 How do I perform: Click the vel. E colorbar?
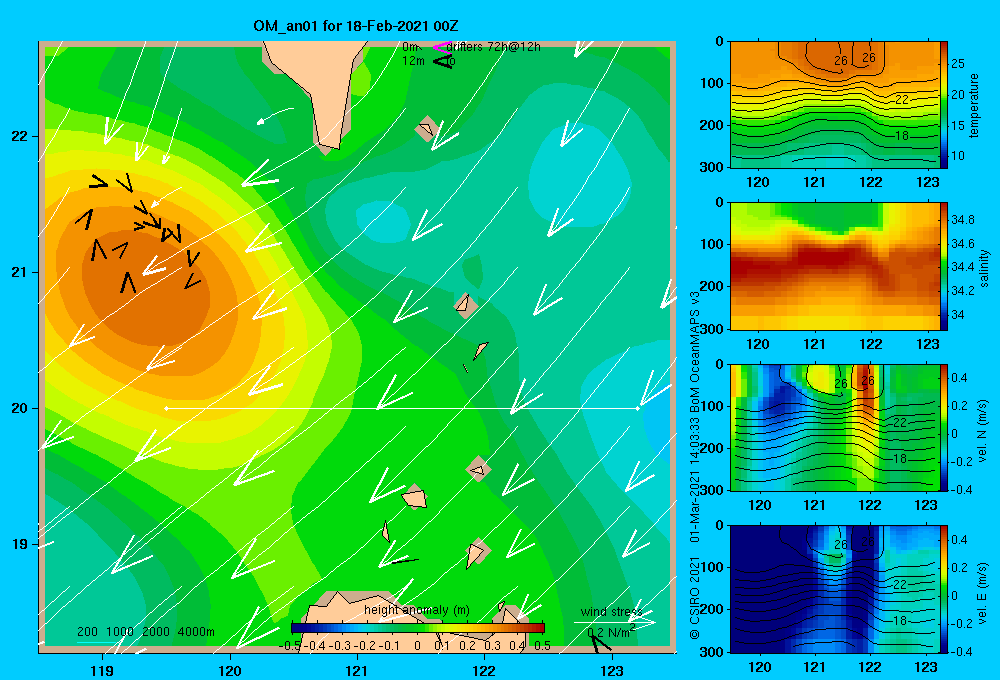pyautogui.click(x=943, y=589)
